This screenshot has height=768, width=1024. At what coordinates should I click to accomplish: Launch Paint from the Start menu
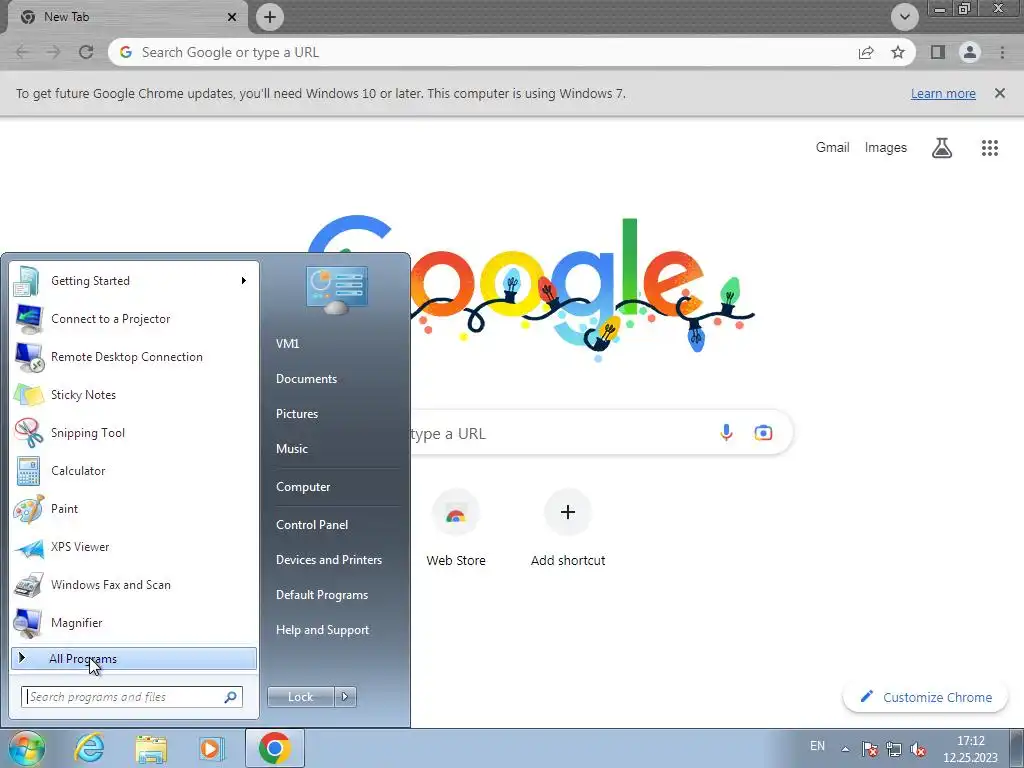134,509
